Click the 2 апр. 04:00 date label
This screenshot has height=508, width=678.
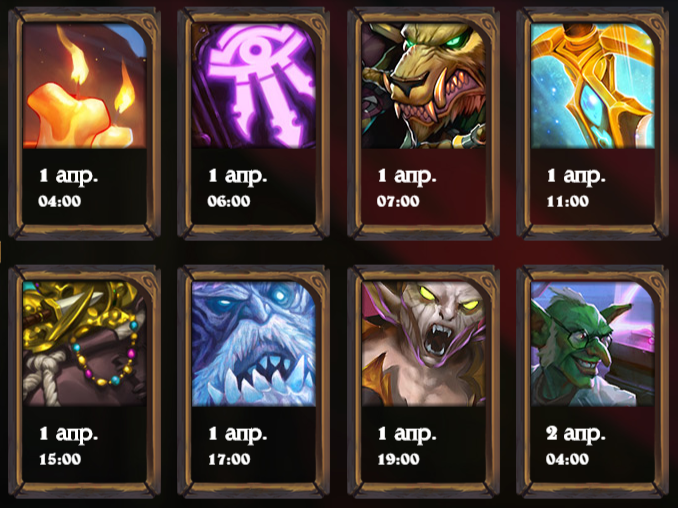pyautogui.click(x=576, y=445)
